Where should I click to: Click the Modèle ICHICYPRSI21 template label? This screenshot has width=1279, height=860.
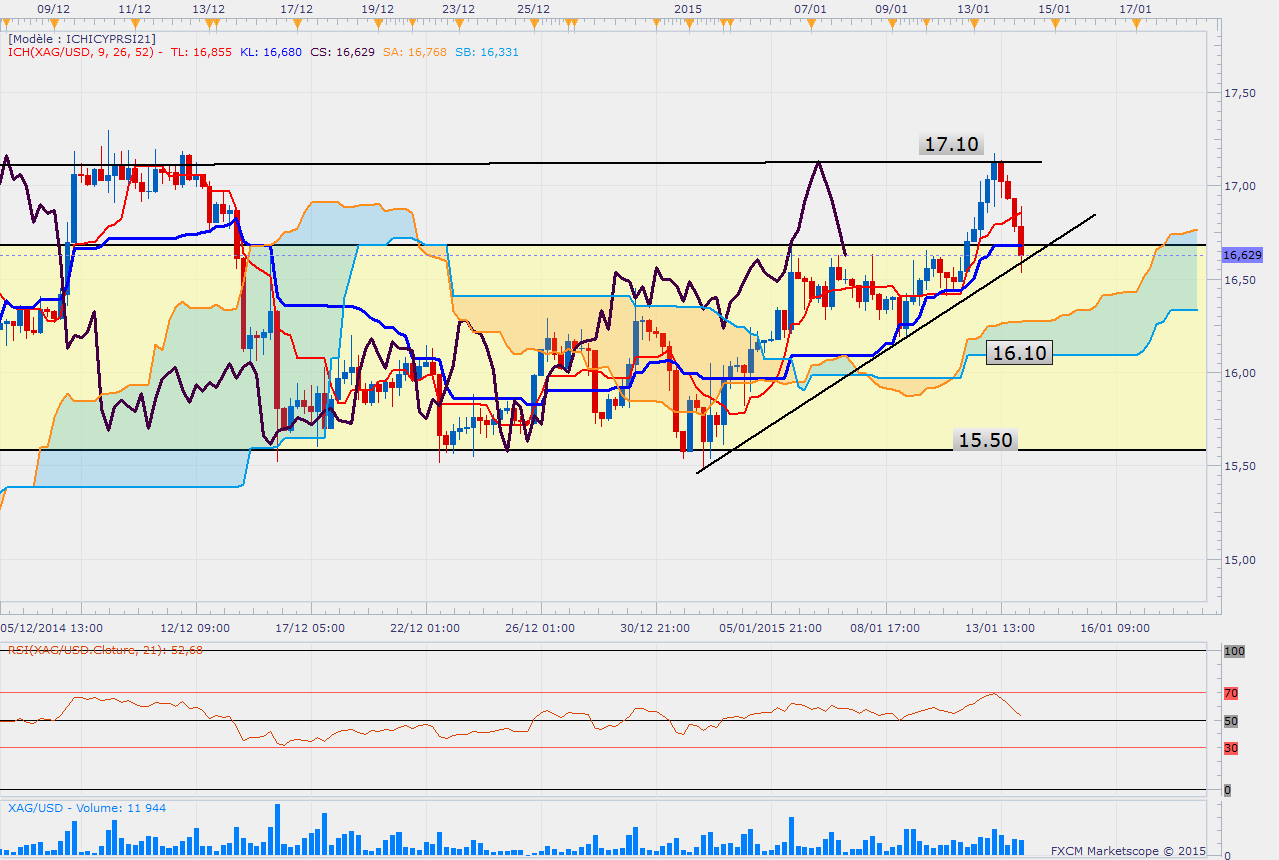click(82, 38)
